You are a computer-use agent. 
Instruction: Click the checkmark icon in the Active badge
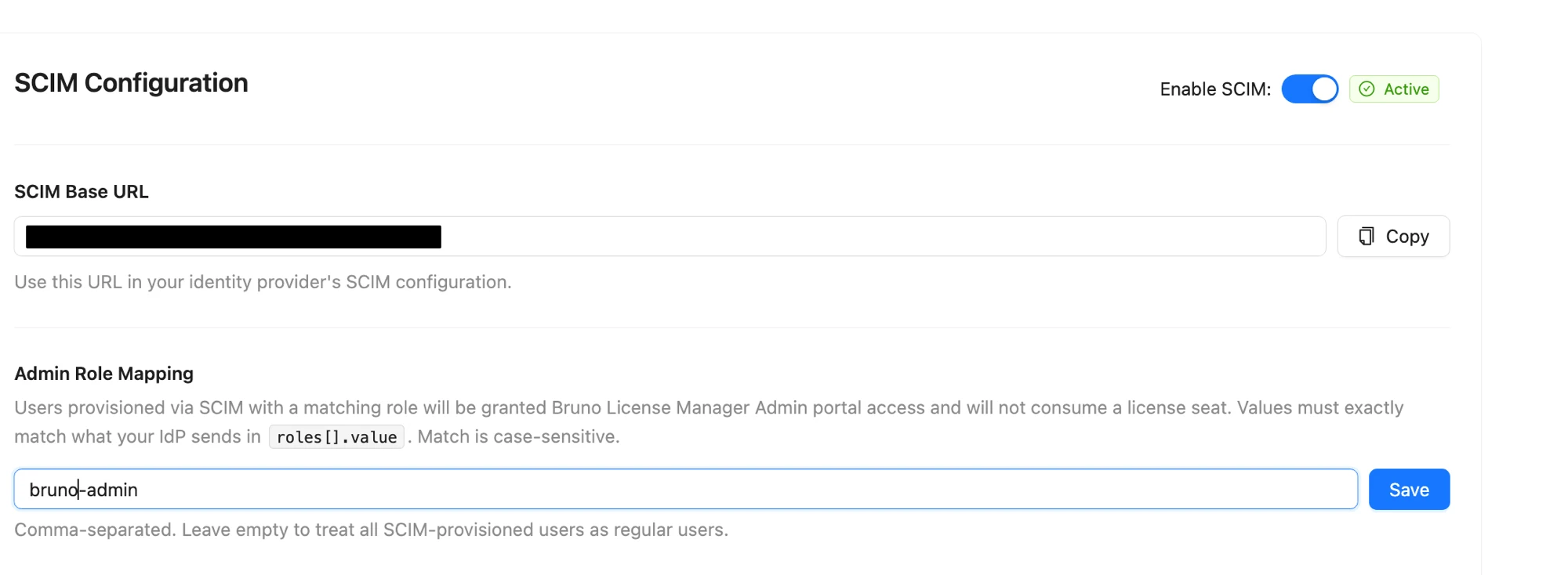click(1367, 89)
